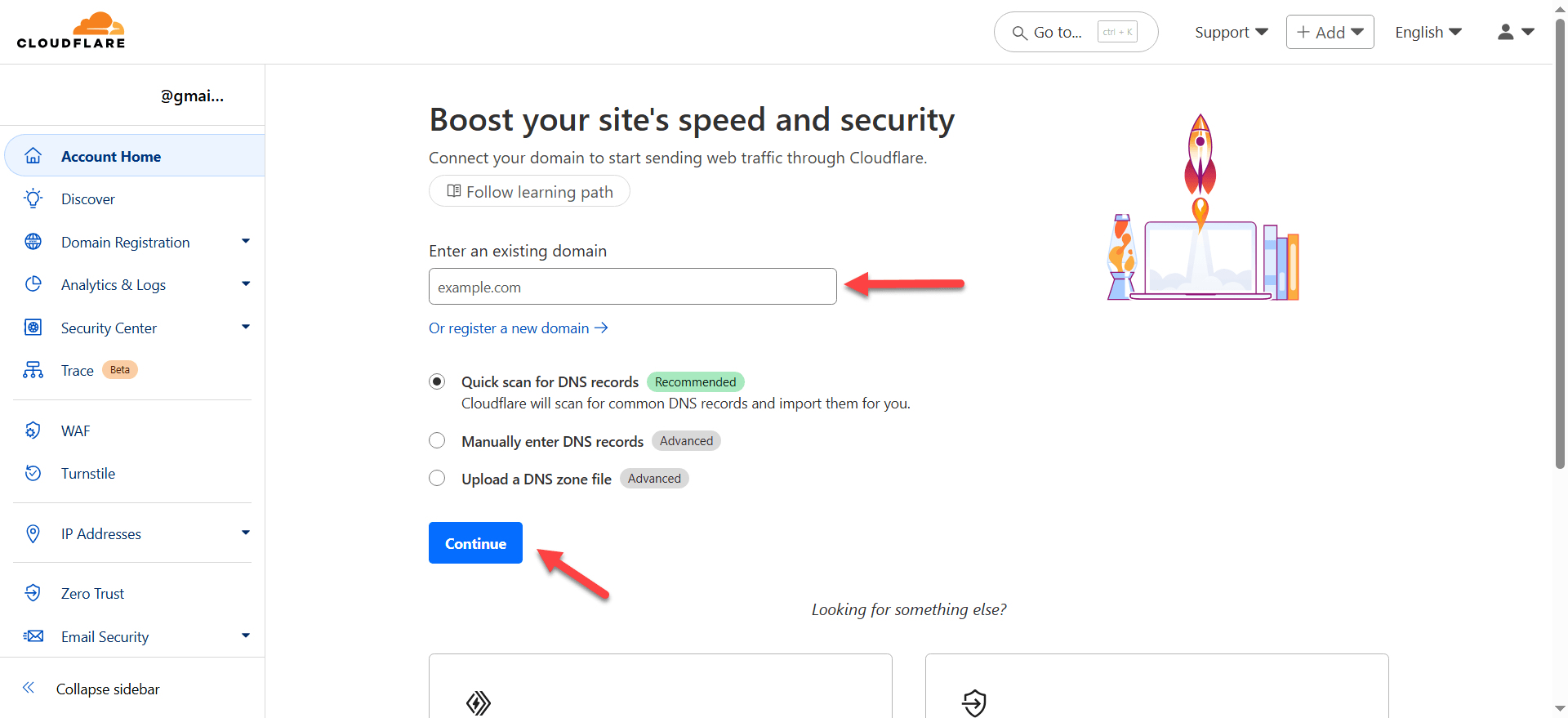This screenshot has width=1568, height=718.
Task: Select Manually enter DNS records option
Action: [x=437, y=440]
